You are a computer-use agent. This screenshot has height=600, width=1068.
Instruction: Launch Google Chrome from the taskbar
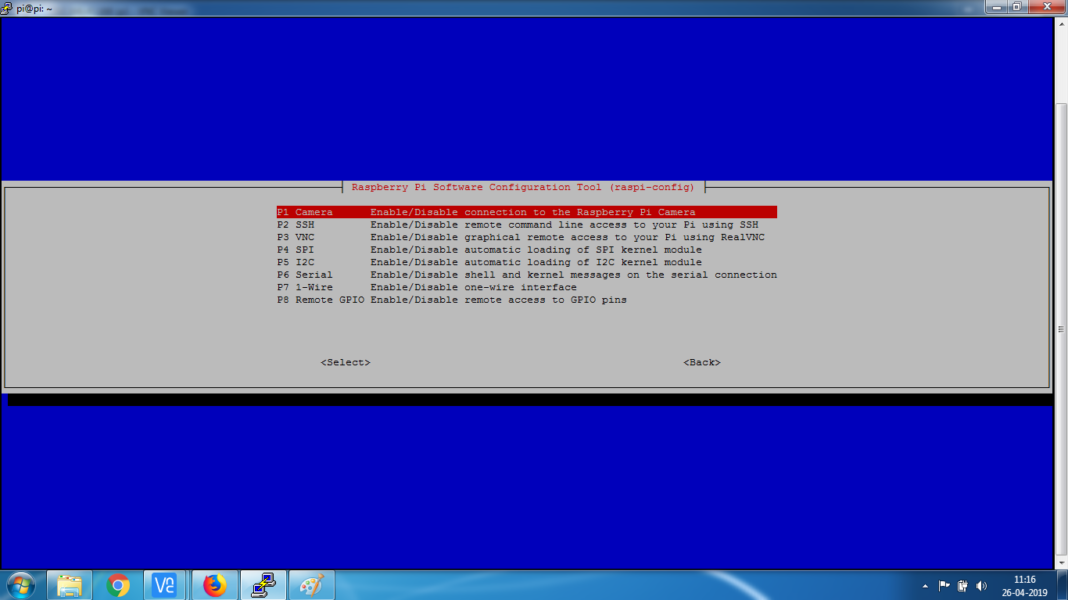[x=118, y=585]
